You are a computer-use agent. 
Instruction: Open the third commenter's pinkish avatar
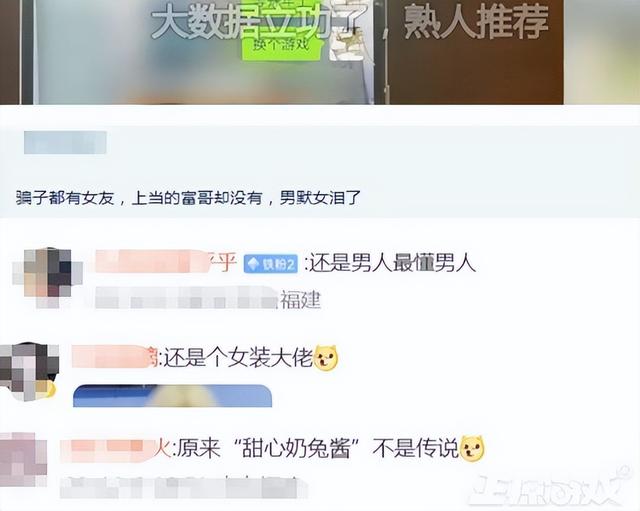click(23, 460)
